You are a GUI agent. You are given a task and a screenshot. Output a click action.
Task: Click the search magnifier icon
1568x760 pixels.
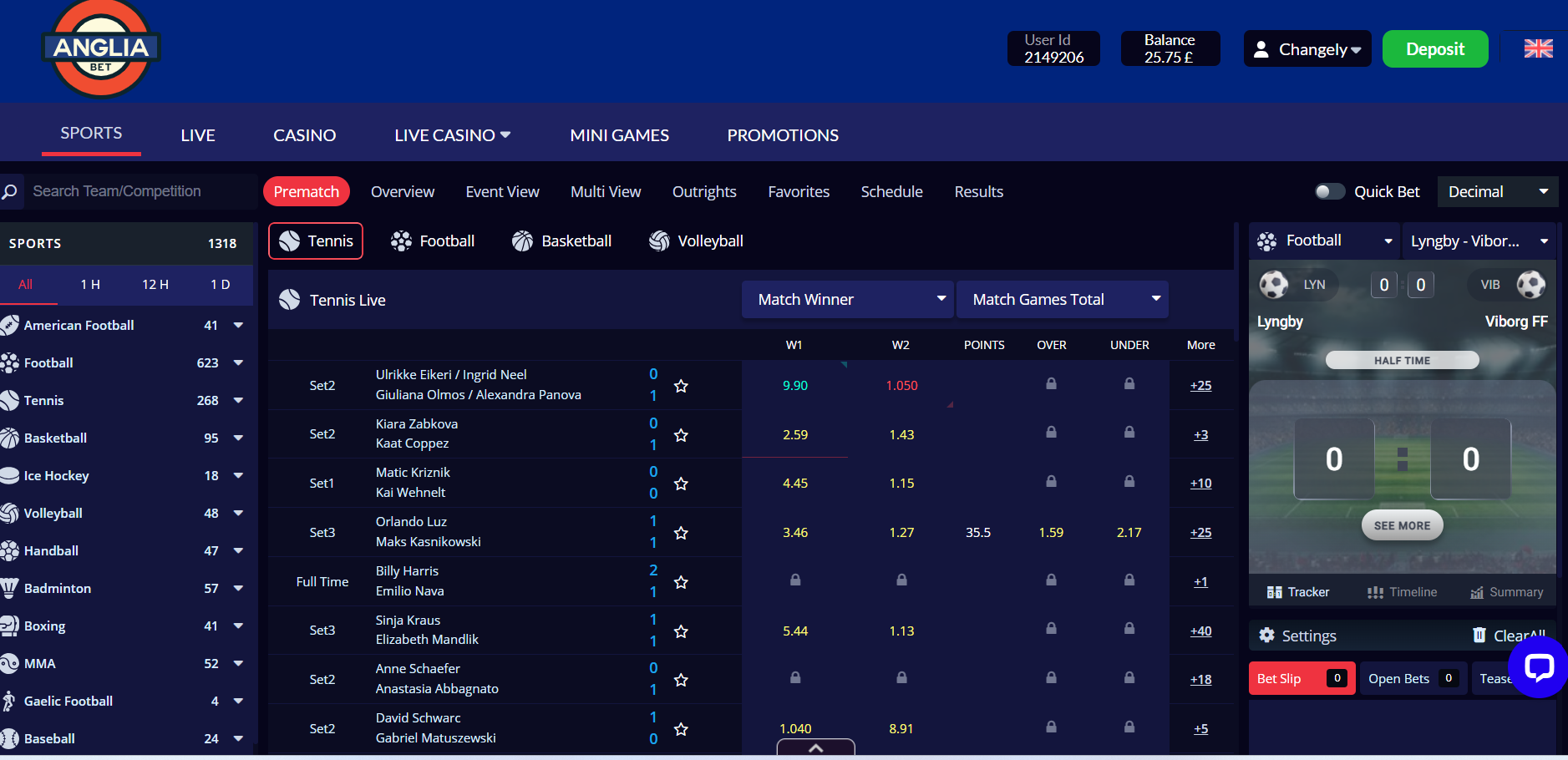coord(10,192)
